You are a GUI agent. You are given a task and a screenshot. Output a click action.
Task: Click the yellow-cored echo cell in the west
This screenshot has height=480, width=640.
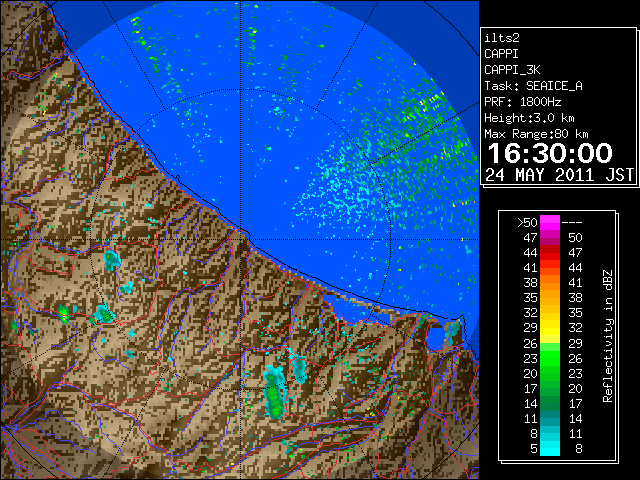[63, 314]
